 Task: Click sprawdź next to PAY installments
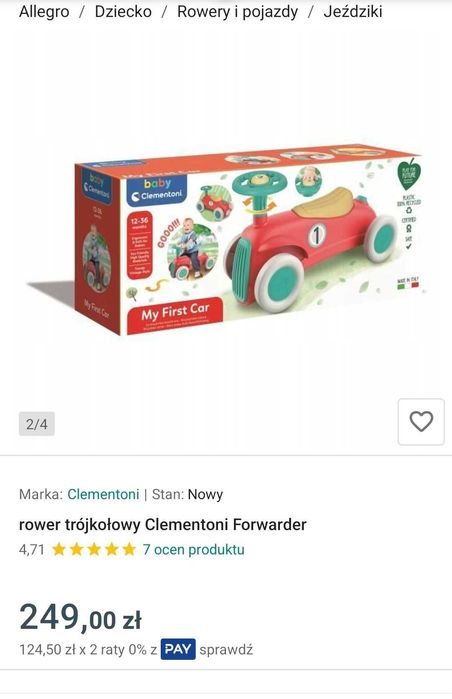click(226, 650)
